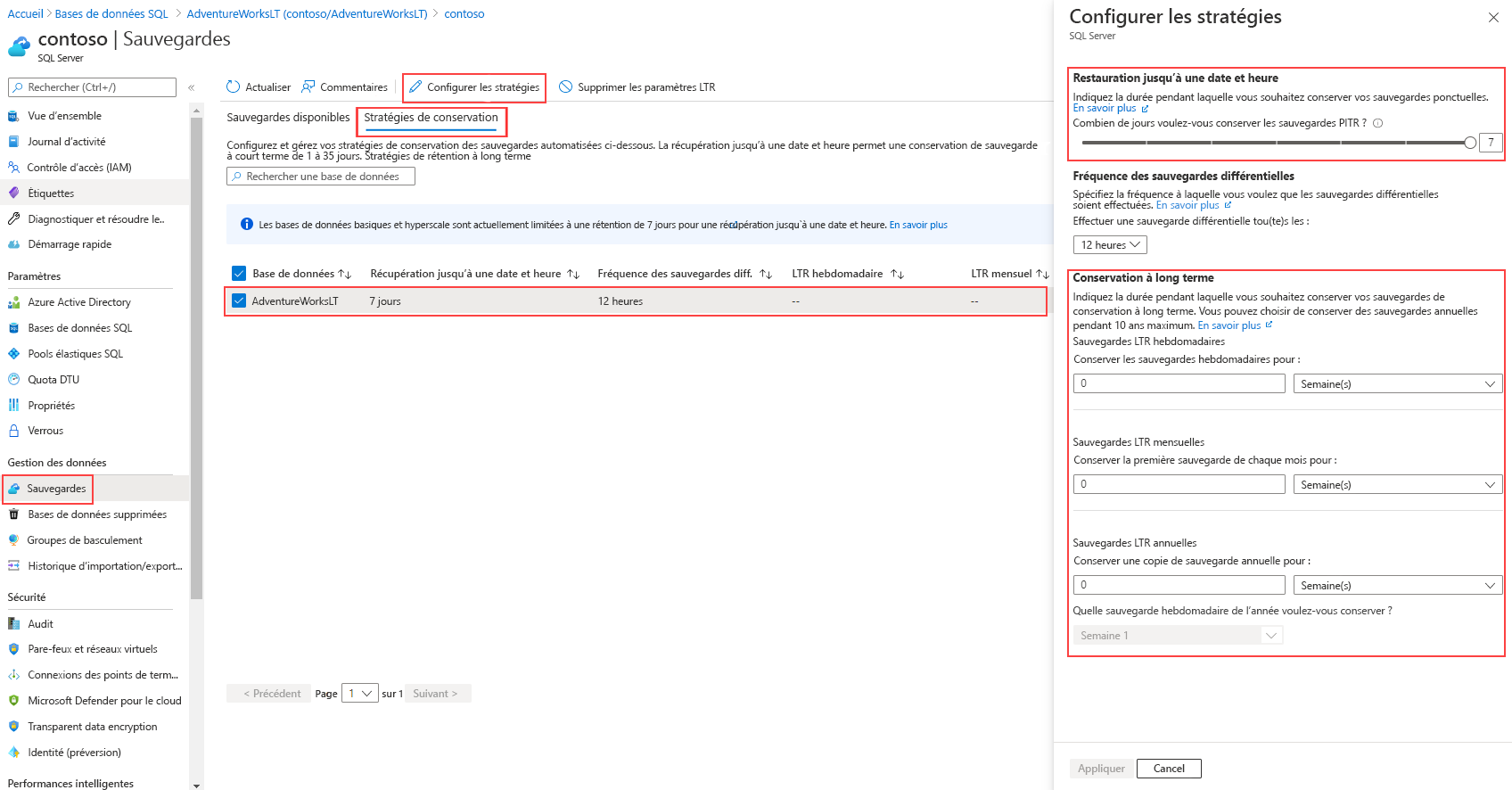
Task: Click the sidebar vertical scrollbar
Action: [196, 357]
